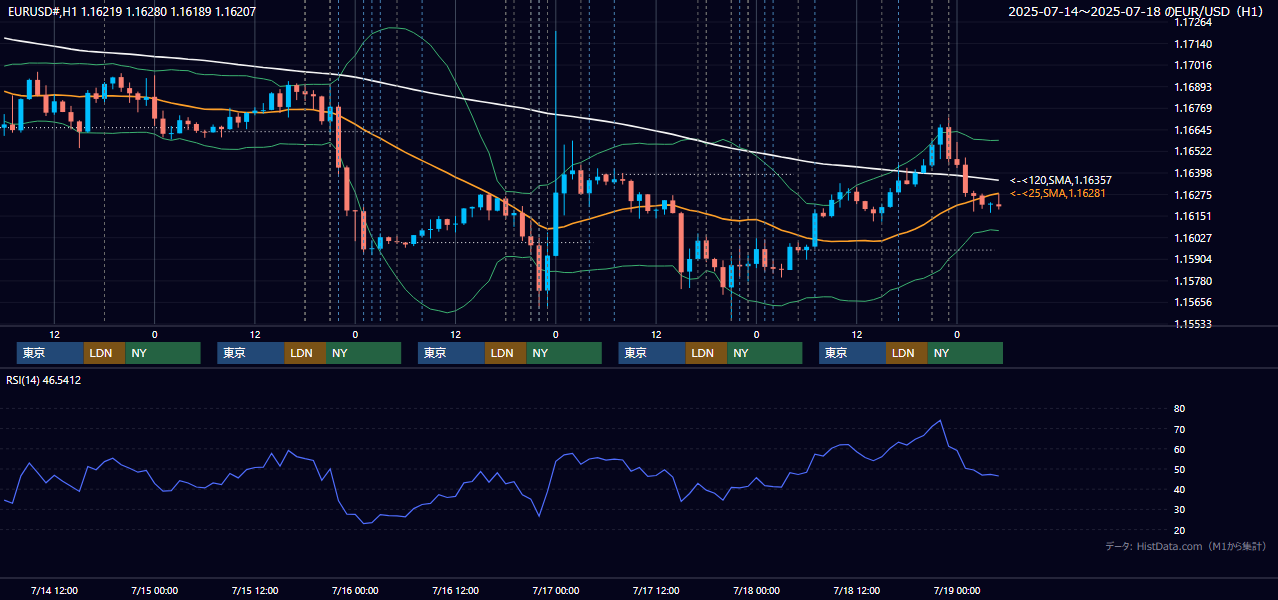Click the 1.16522 price axis label
Image resolution: width=1278 pixels, height=600 pixels.
1194,151
